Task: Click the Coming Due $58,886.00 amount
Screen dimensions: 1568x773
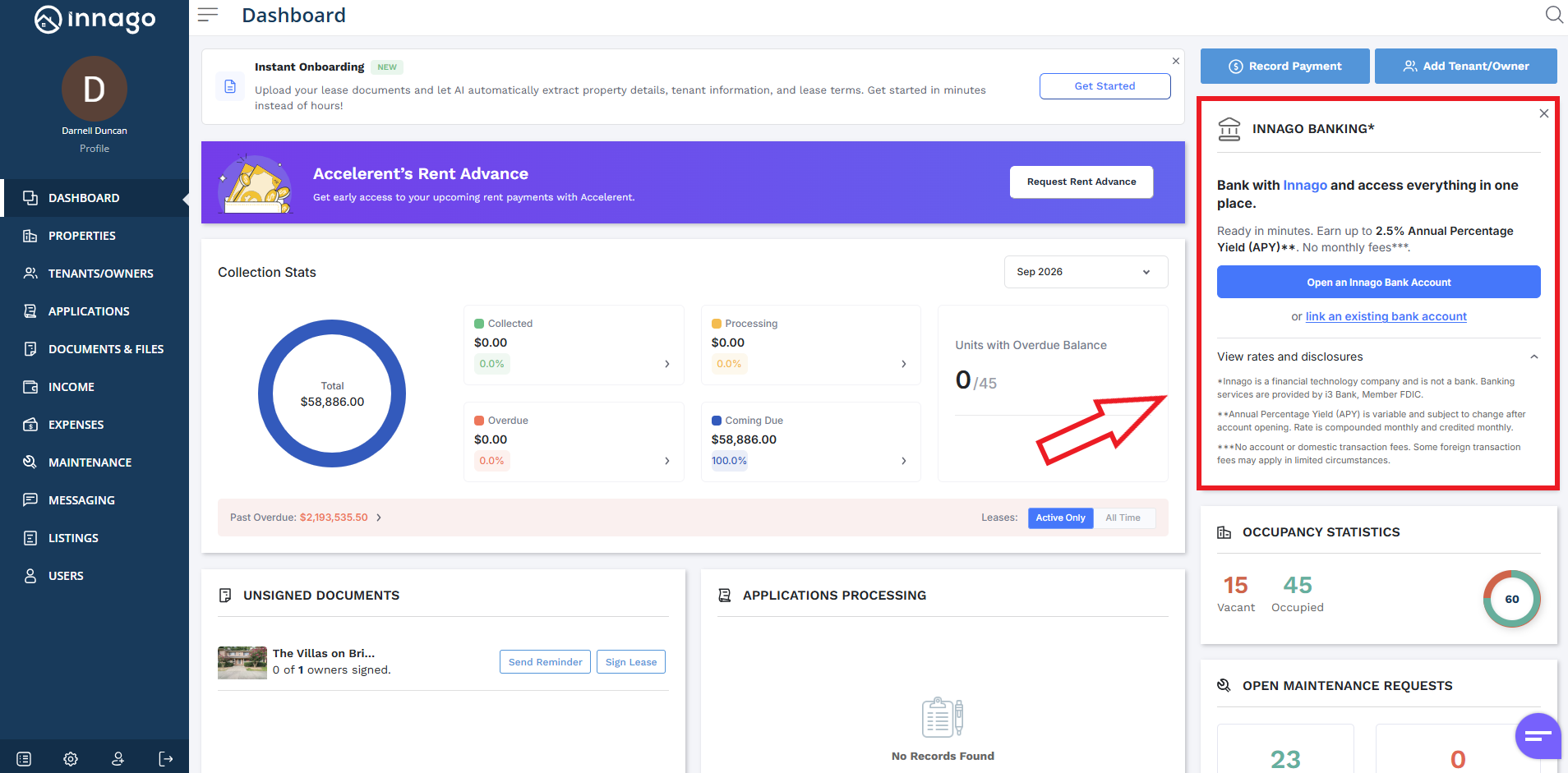Action: click(744, 439)
